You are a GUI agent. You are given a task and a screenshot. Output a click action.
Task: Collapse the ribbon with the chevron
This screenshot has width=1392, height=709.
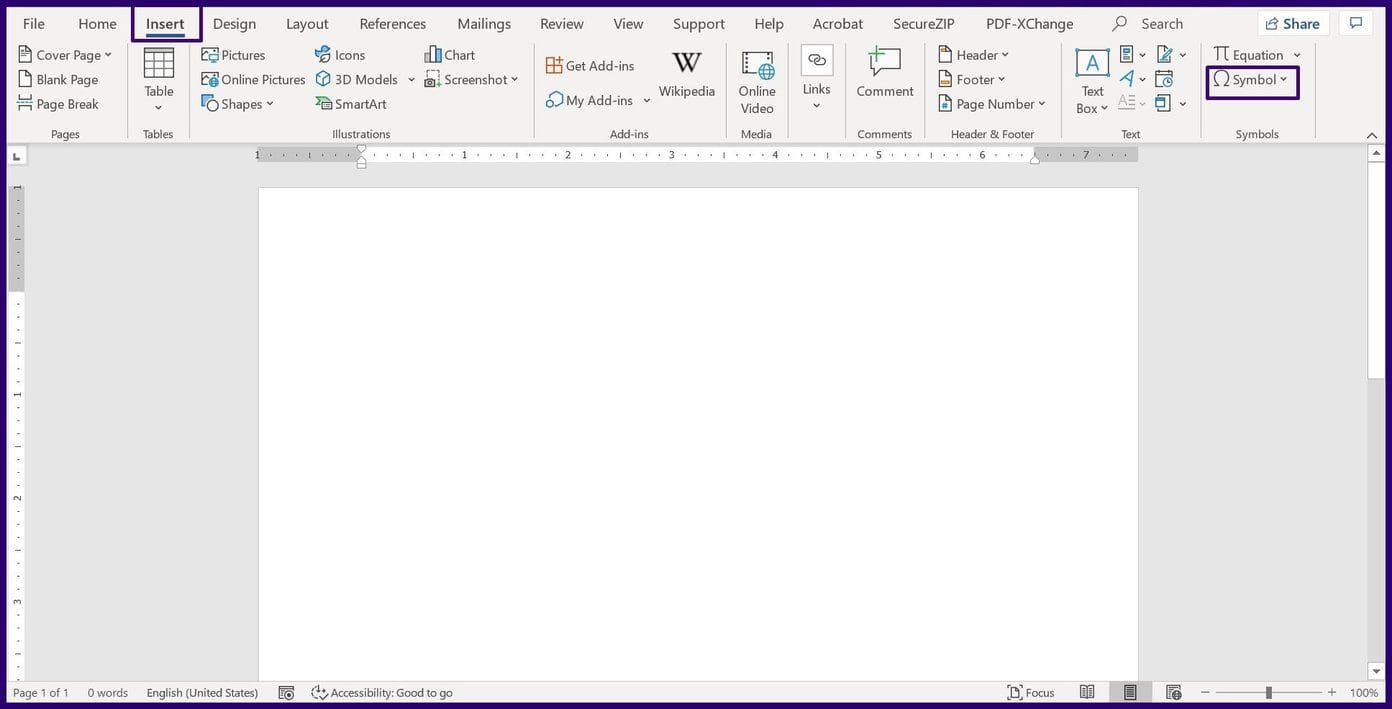click(x=1371, y=135)
